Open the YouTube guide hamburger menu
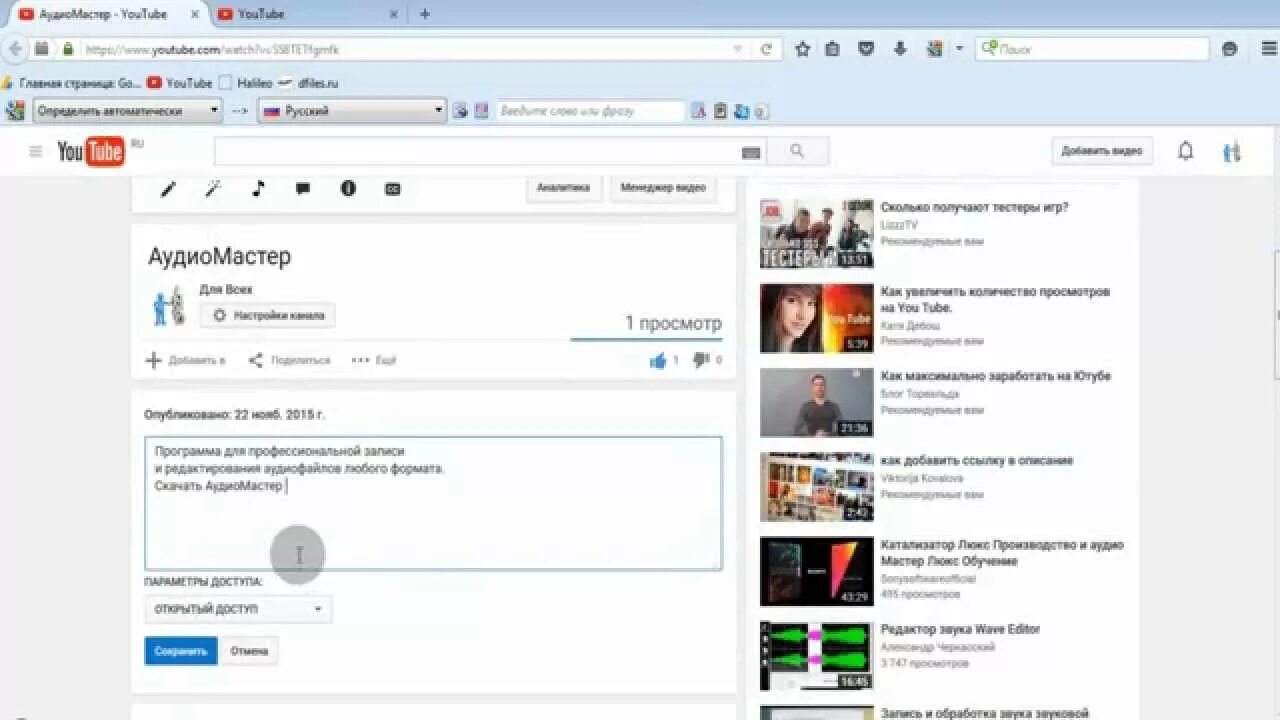 36,152
